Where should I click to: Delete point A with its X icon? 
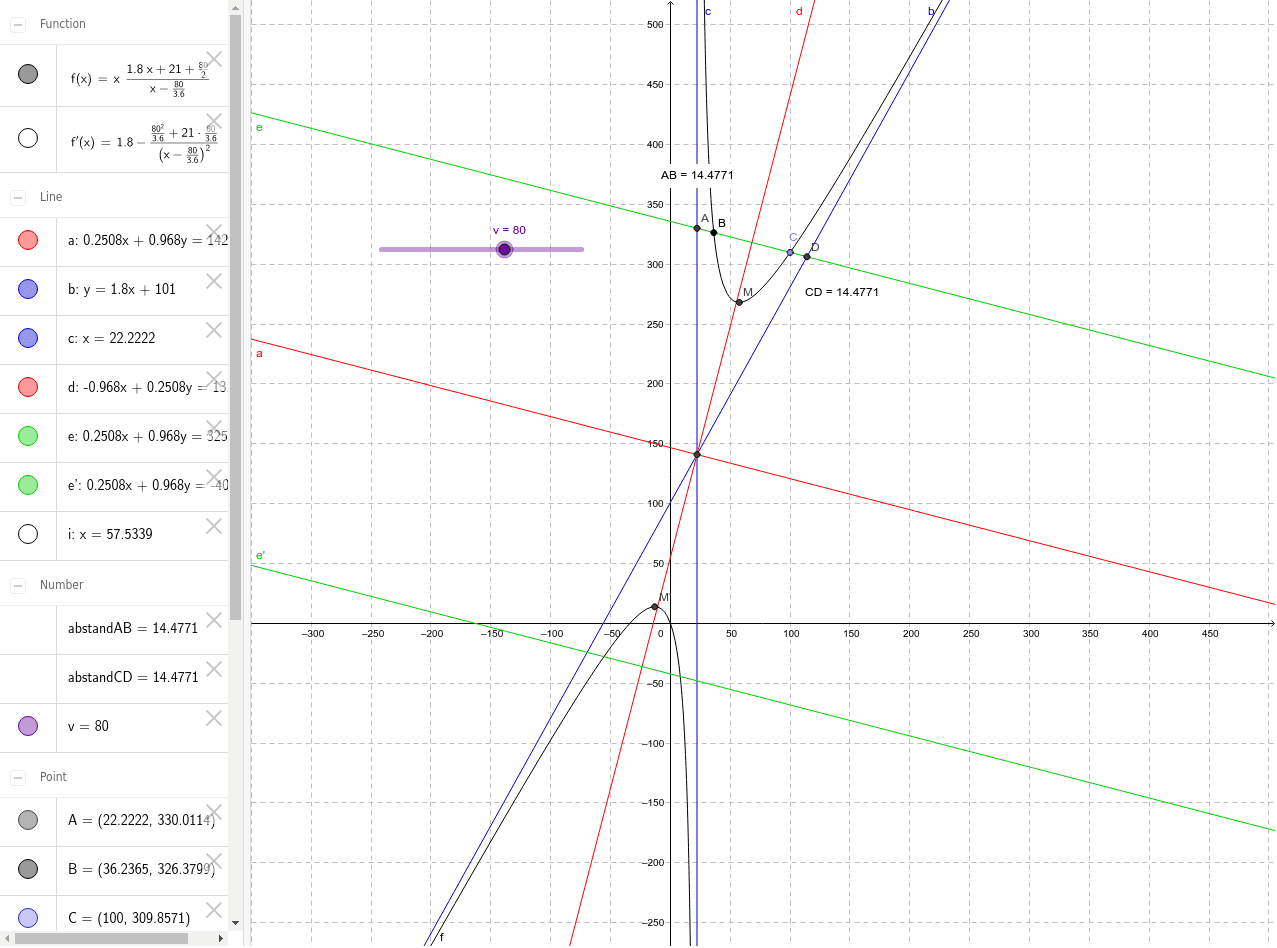click(213, 812)
